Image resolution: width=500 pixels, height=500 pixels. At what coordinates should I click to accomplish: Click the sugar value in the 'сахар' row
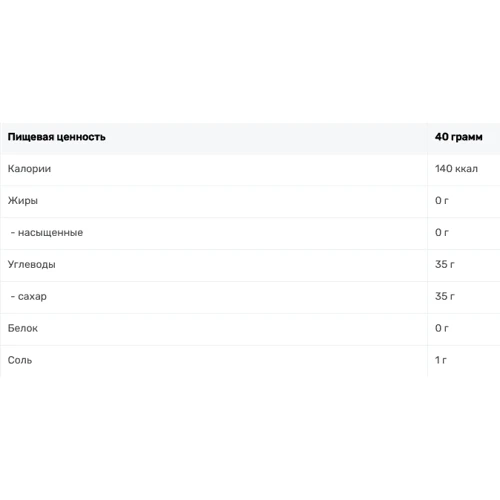point(444,296)
